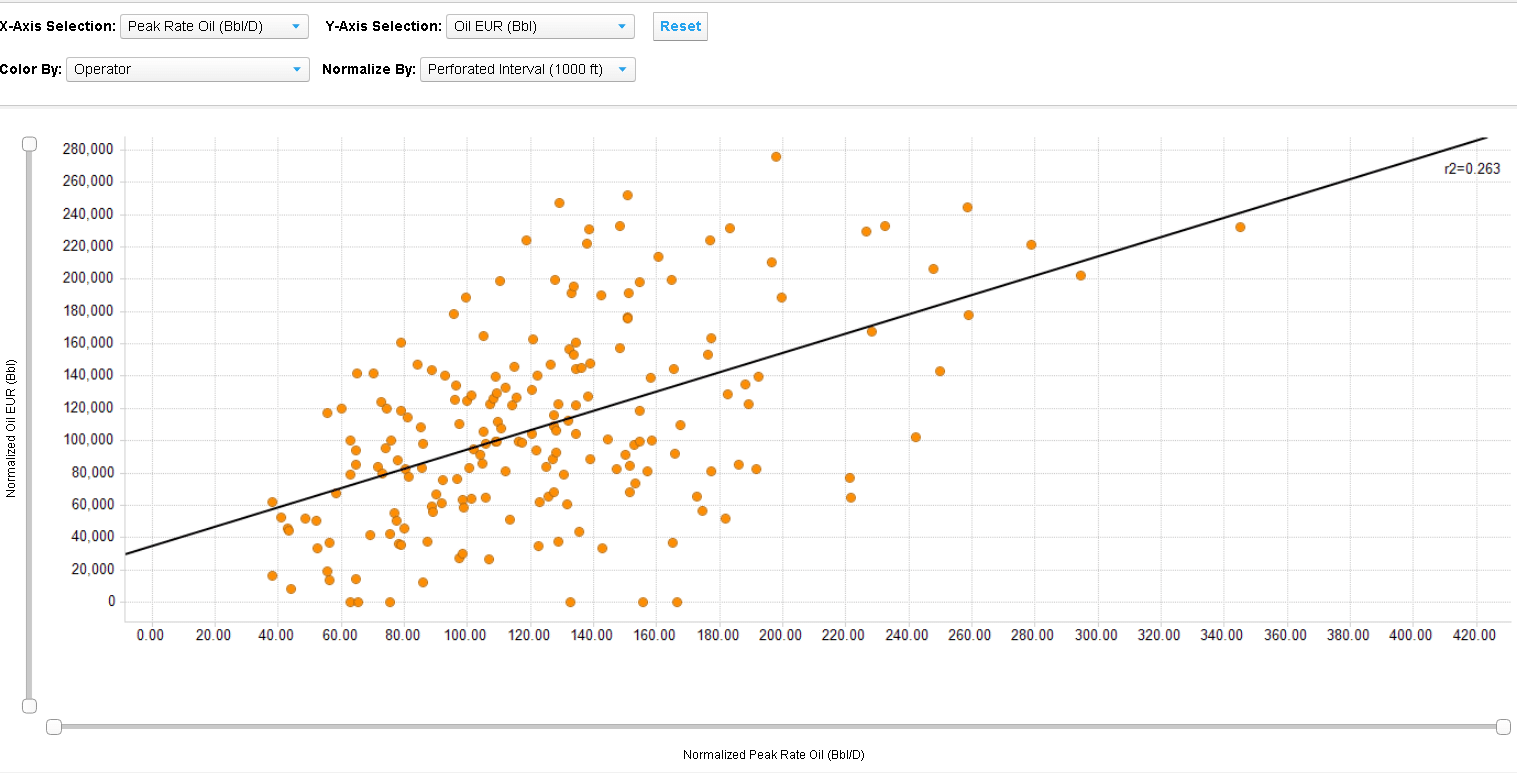Click the Reset button
This screenshot has width=1517, height=773.
[680, 27]
